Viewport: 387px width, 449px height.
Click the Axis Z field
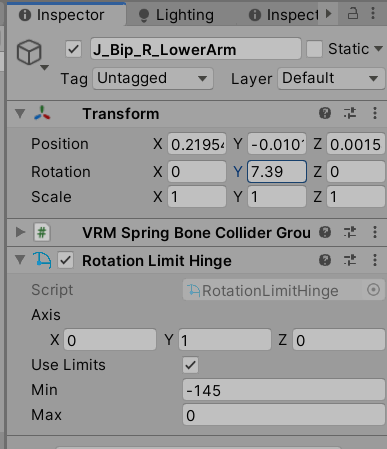pos(339,340)
